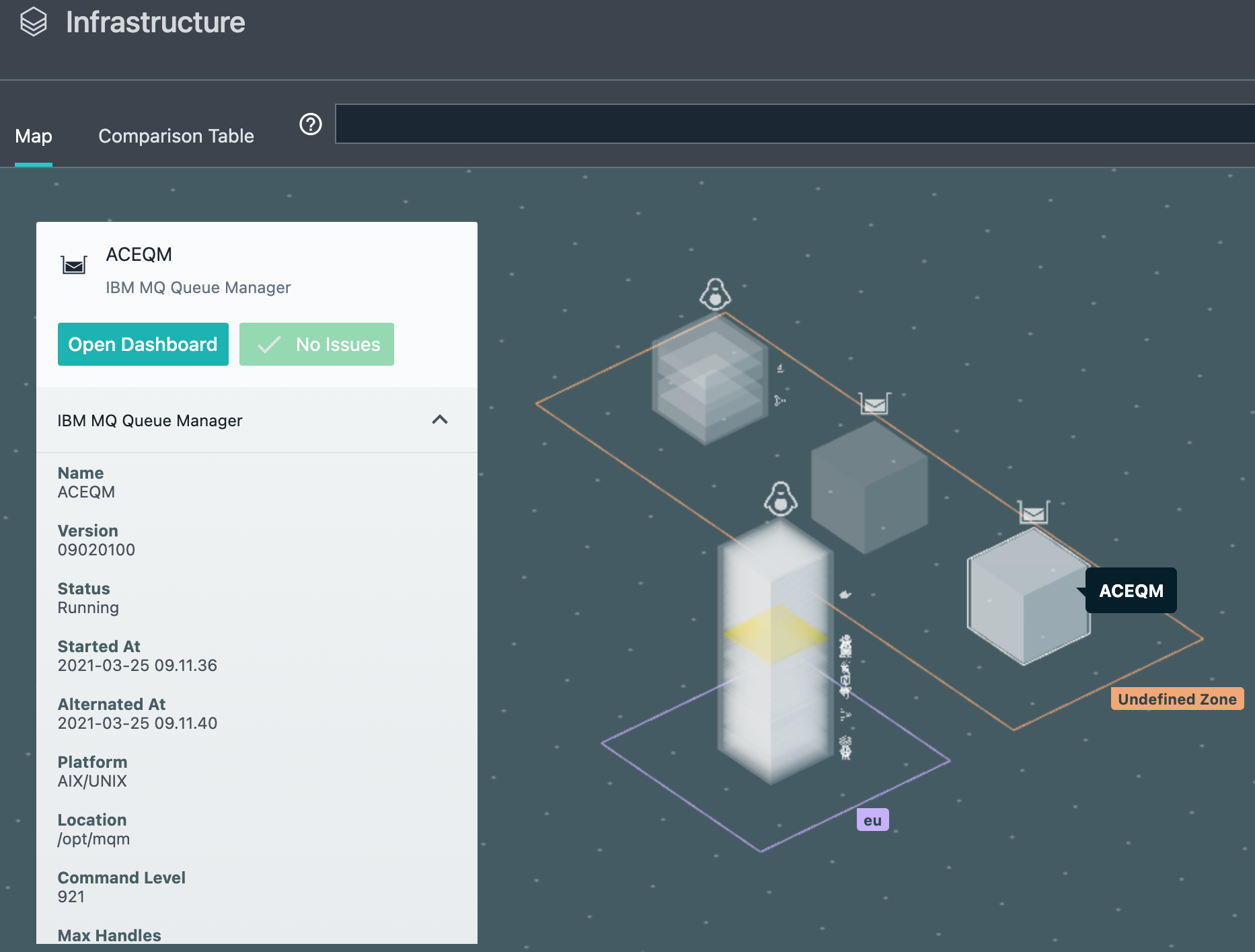
Task: Click the Location value /opt/mqm
Action: click(x=93, y=839)
